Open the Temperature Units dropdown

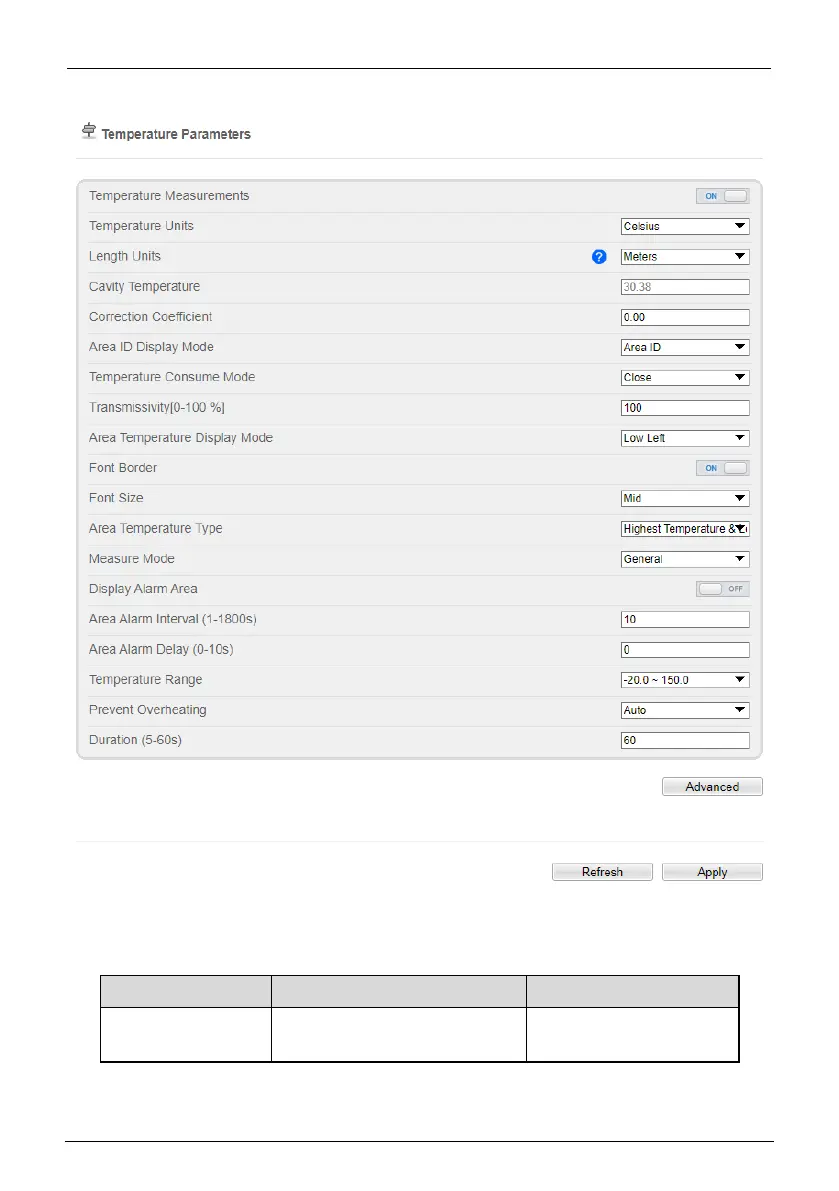click(685, 227)
